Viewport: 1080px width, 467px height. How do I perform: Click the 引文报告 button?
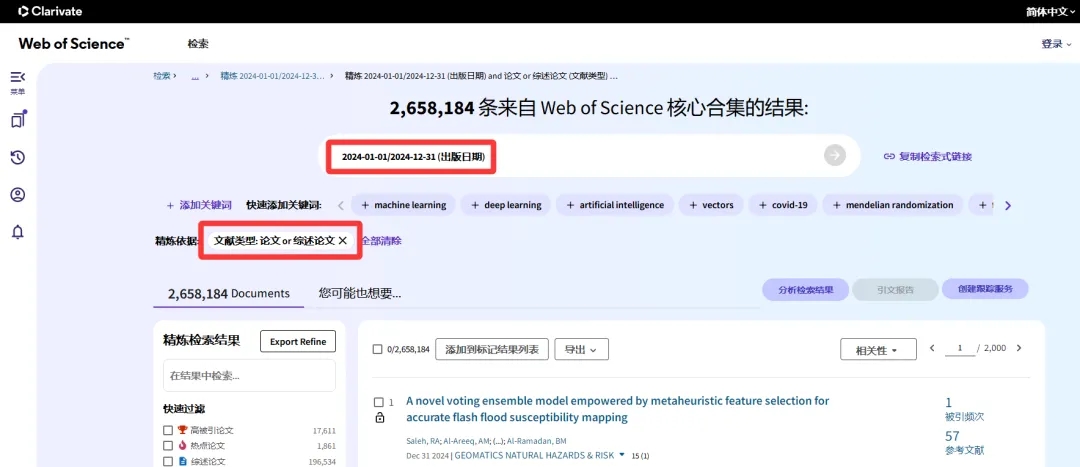coord(895,289)
